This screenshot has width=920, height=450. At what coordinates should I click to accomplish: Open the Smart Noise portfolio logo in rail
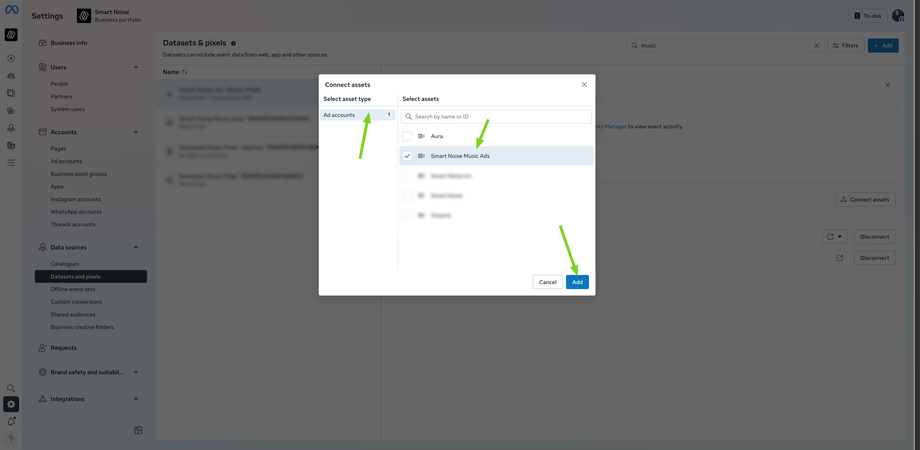point(11,35)
